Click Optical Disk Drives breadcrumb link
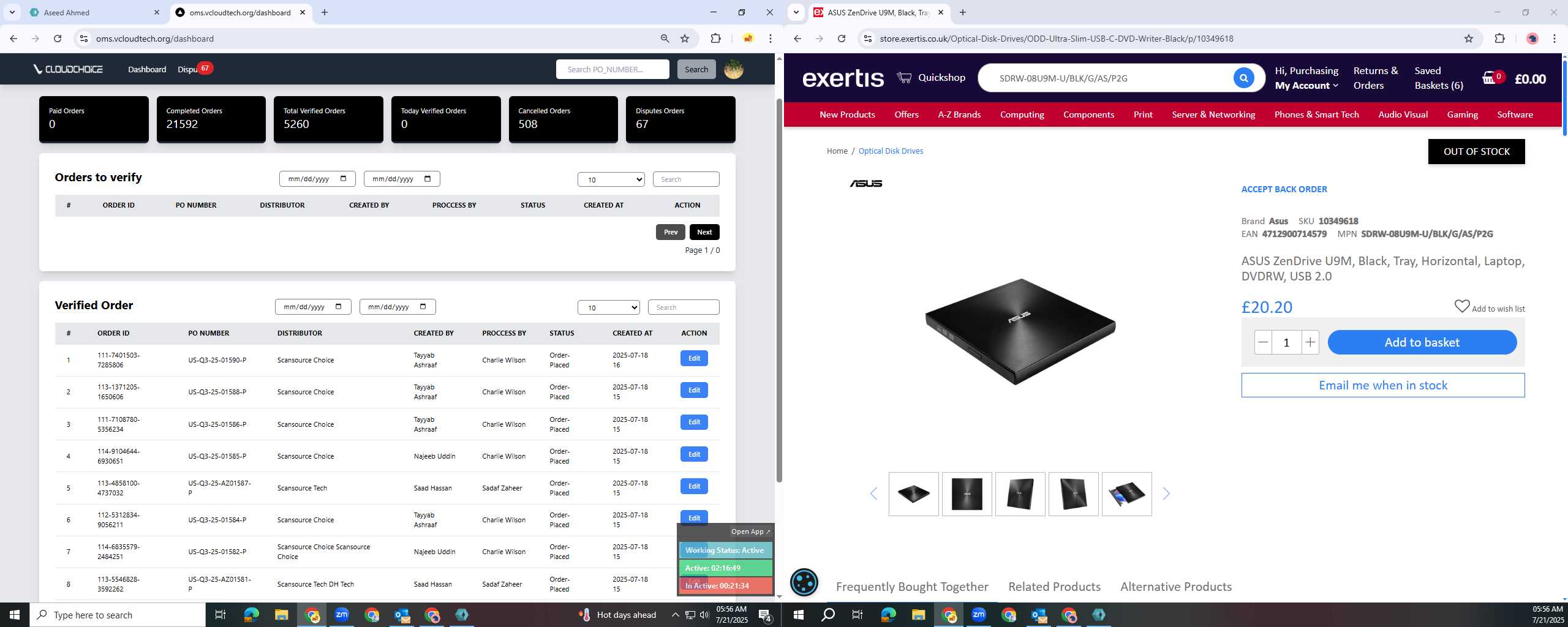The image size is (1568, 627). pyautogui.click(x=891, y=151)
